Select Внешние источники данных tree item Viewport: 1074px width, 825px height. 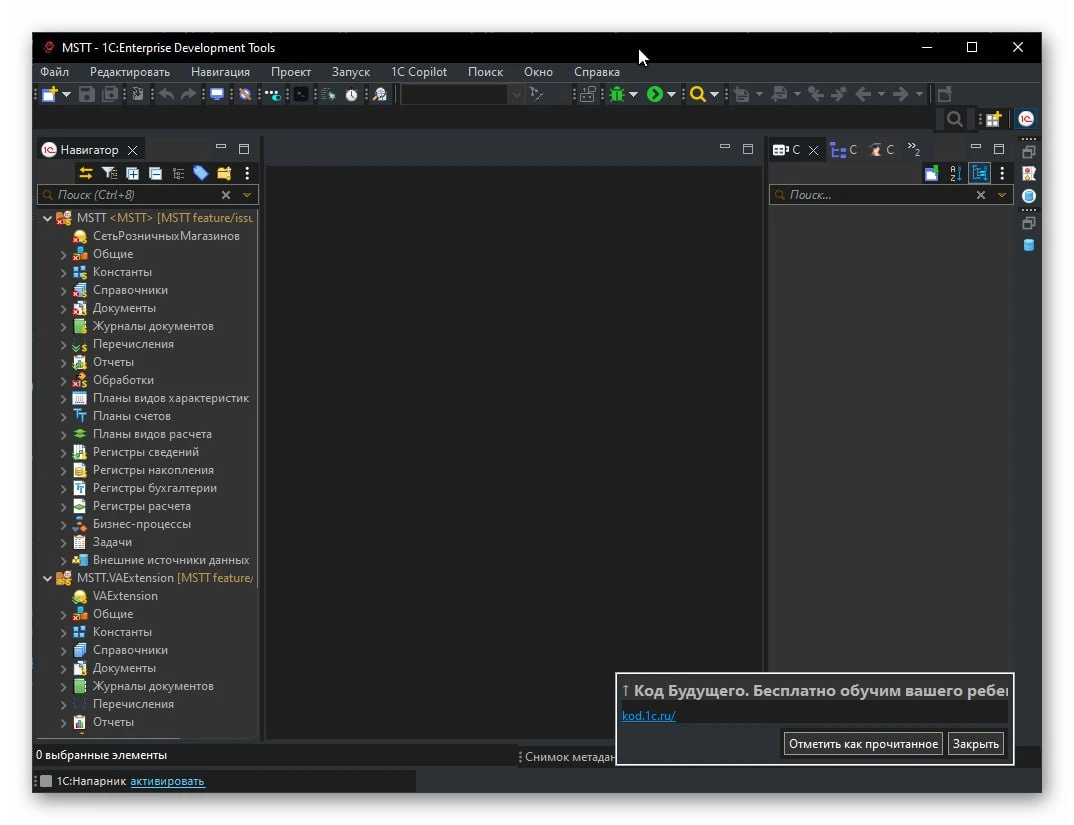(171, 561)
